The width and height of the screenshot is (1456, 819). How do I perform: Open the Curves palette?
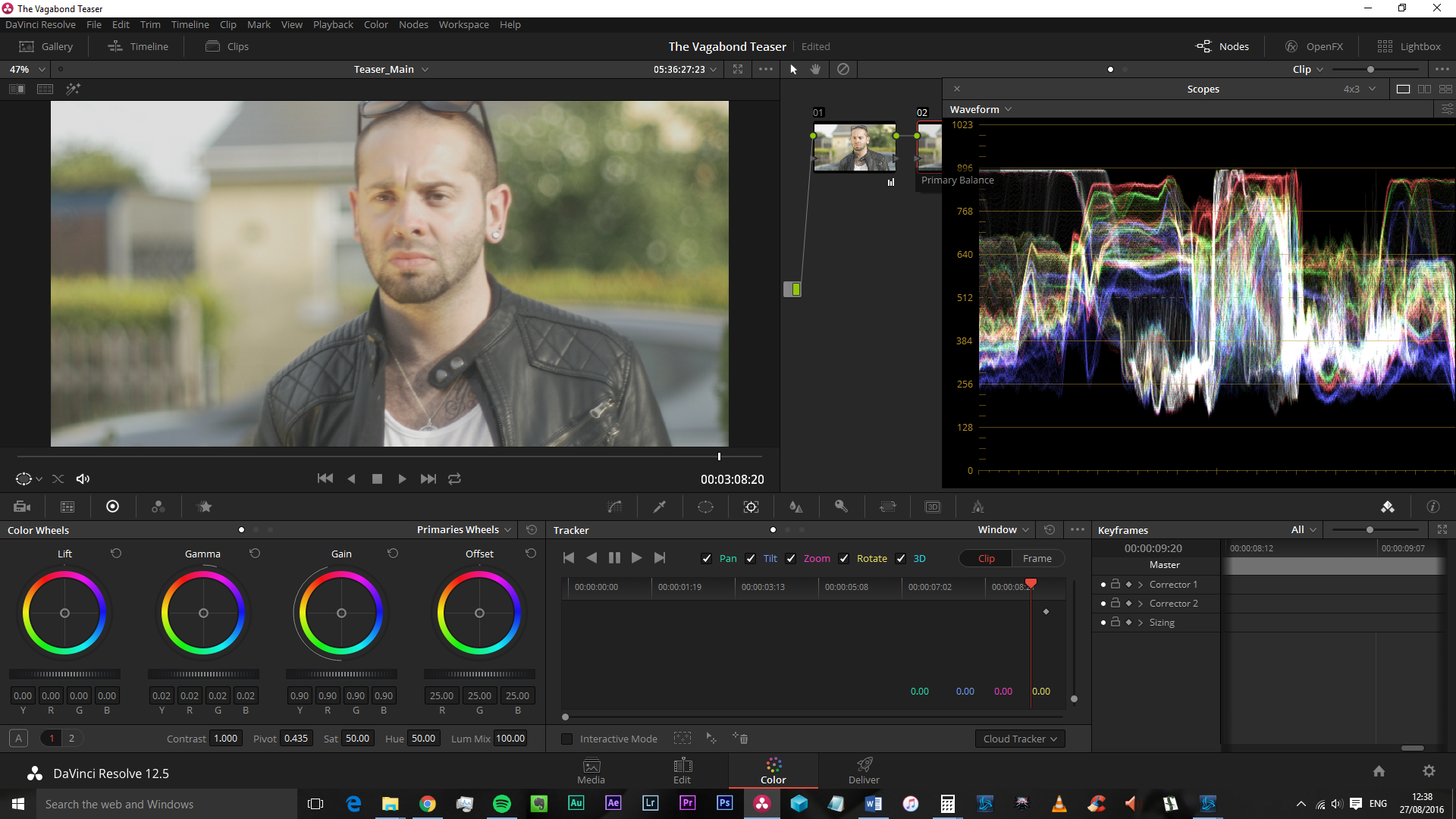pos(614,506)
